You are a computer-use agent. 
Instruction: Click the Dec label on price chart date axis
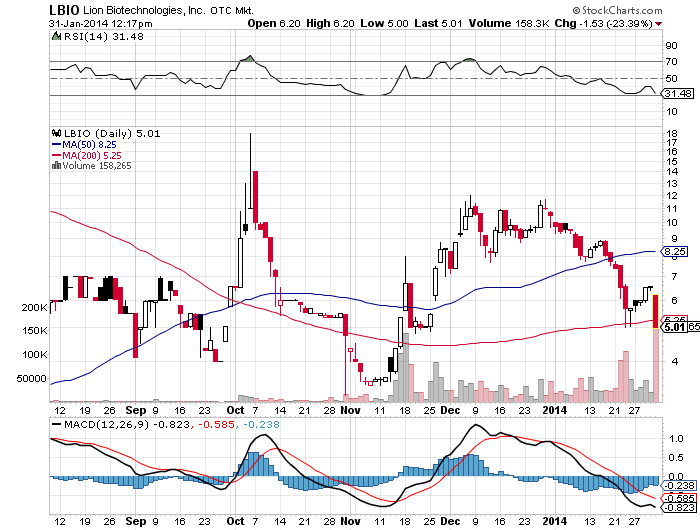[x=450, y=410]
